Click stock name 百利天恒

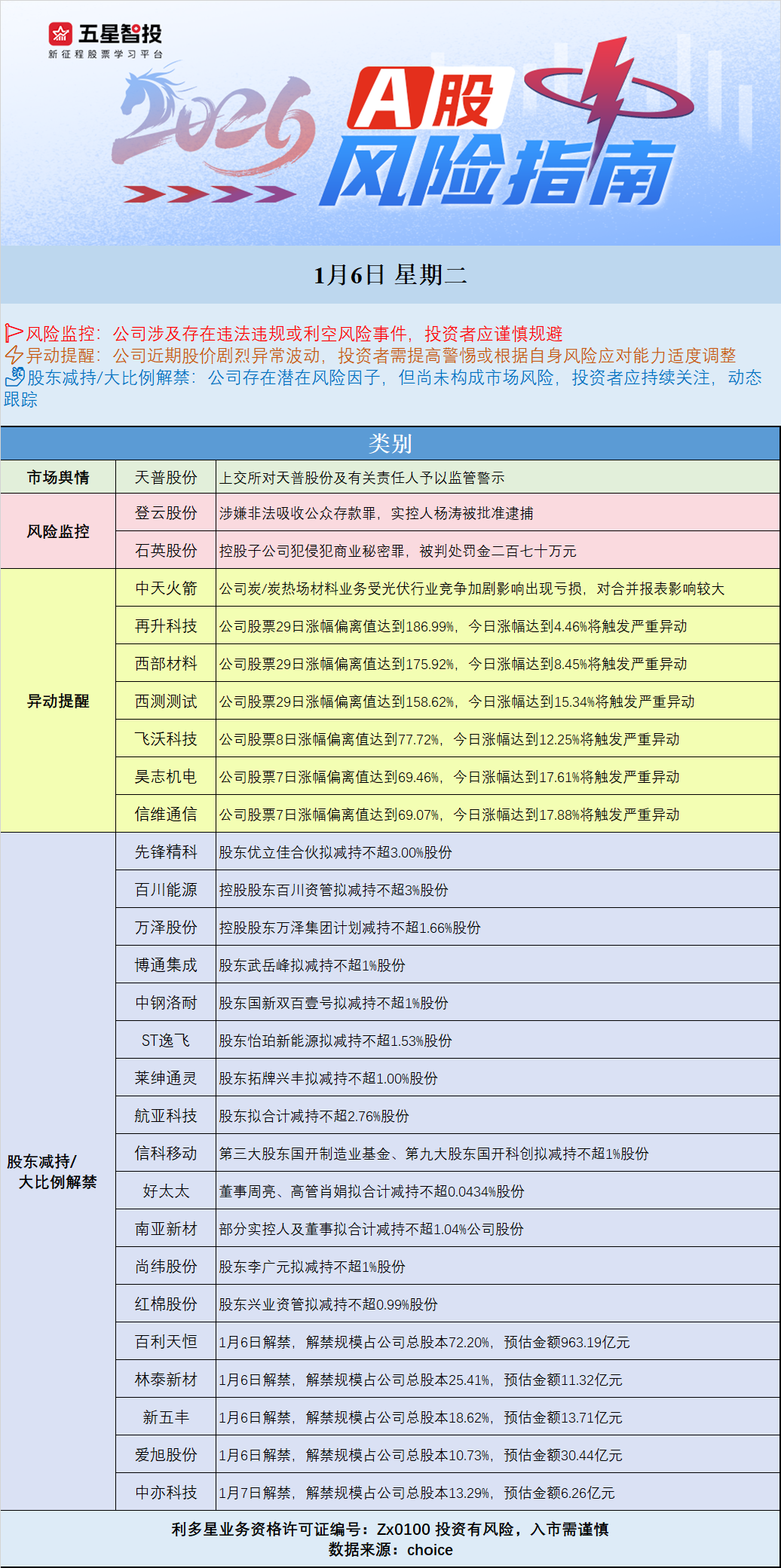[166, 1342]
